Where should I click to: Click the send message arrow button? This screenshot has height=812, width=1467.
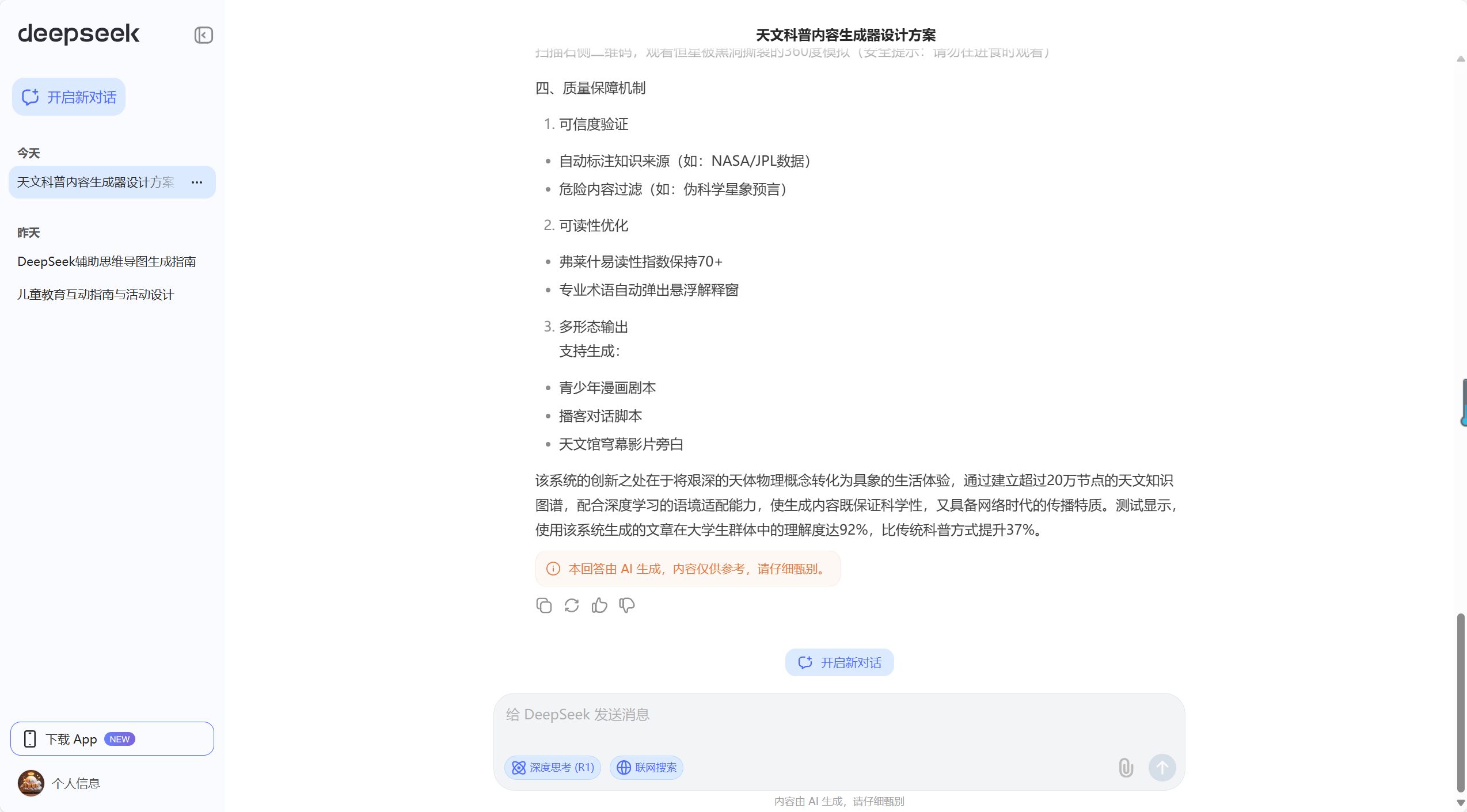pos(1162,767)
